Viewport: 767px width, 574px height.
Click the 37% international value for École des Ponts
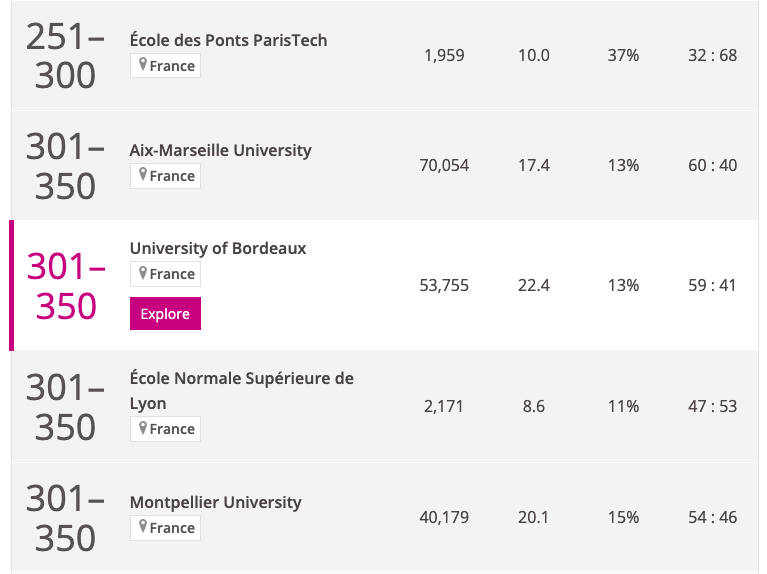point(623,55)
